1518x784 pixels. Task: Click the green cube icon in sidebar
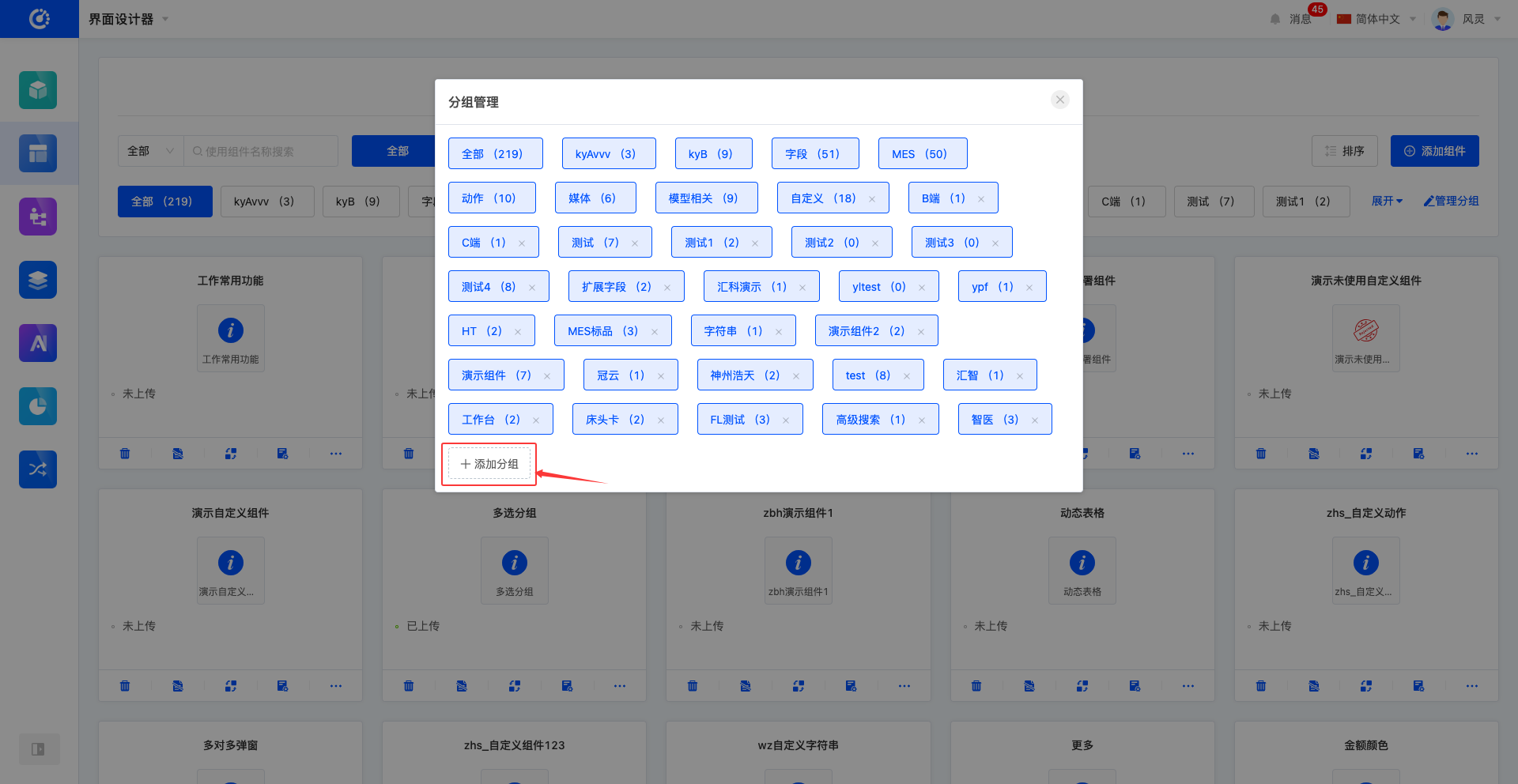[x=38, y=90]
